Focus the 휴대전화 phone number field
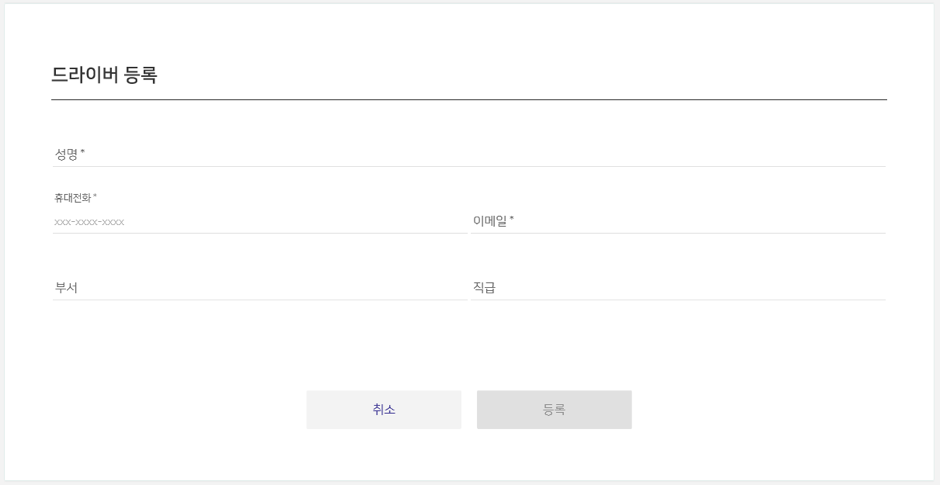 pos(260,222)
